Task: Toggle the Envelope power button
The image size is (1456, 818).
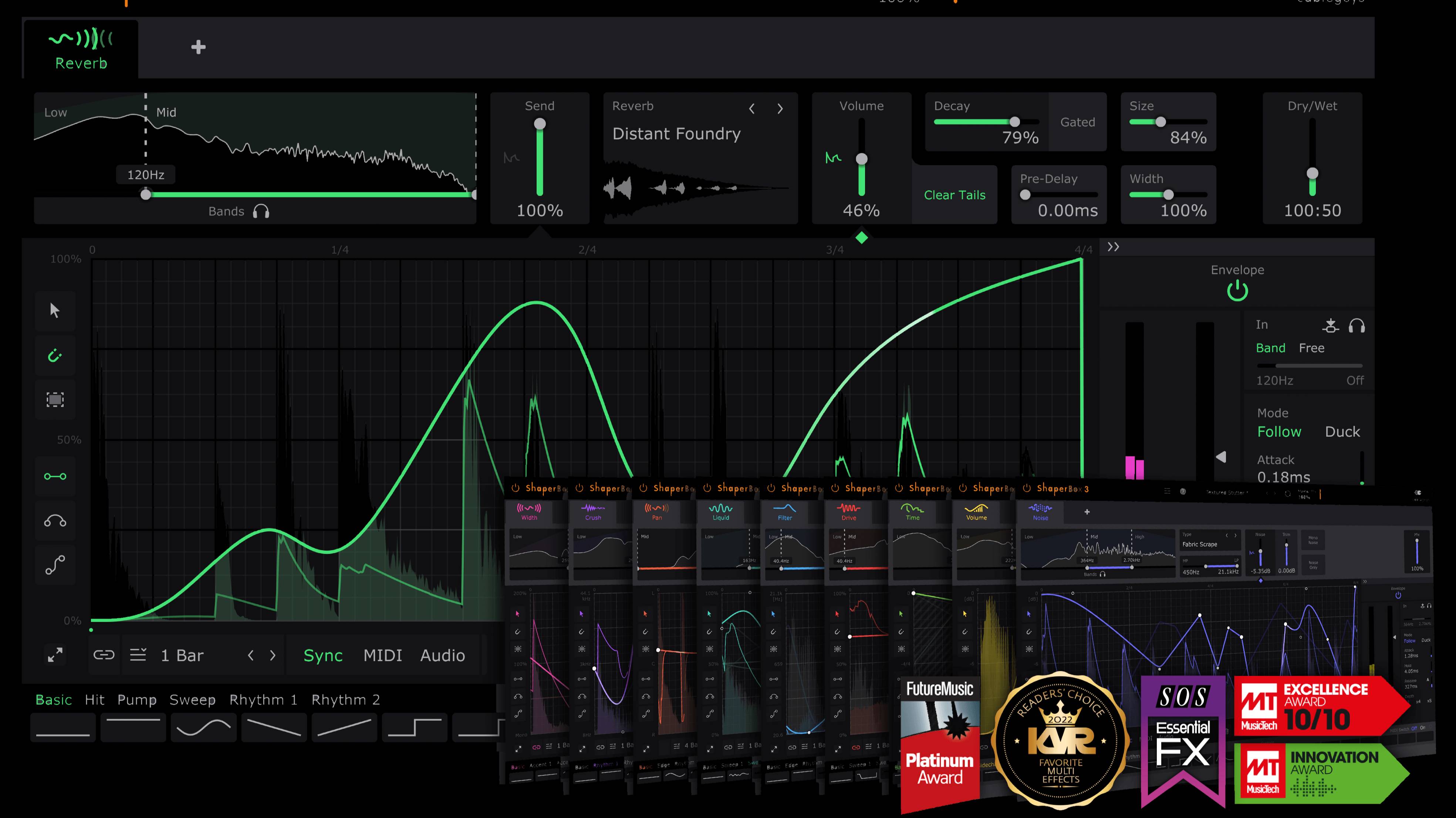Action: pyautogui.click(x=1237, y=291)
